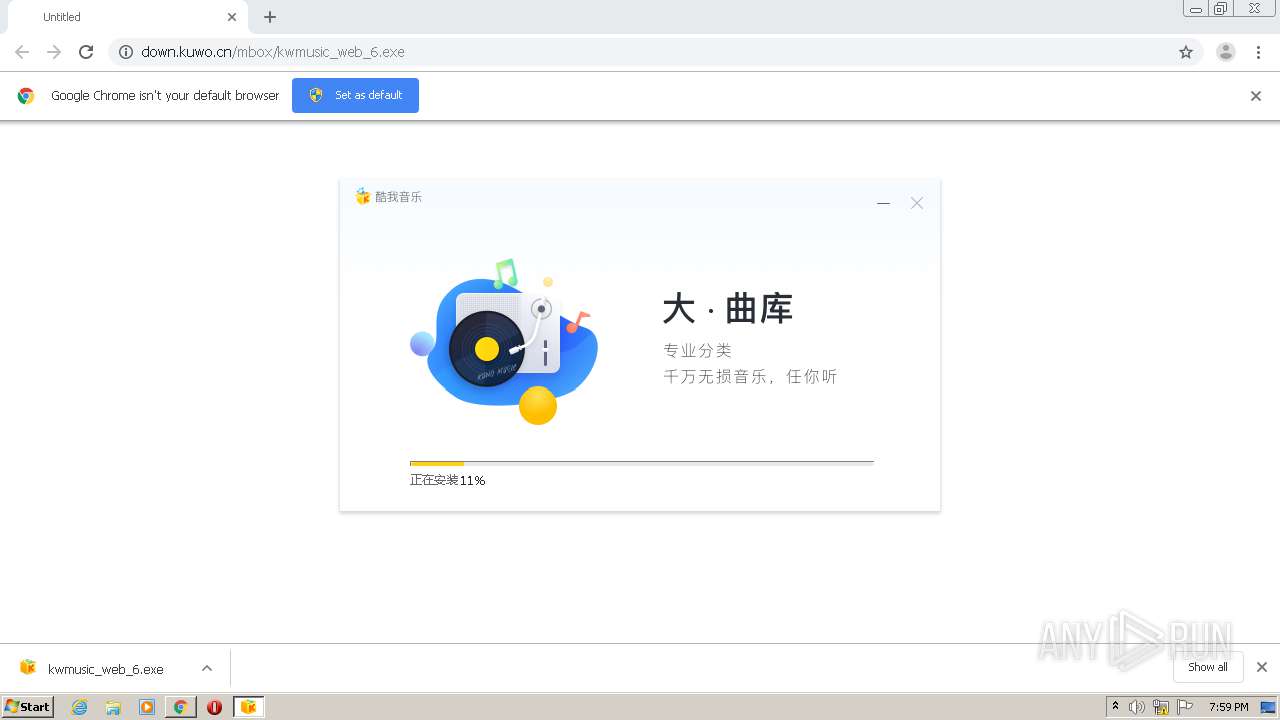
Task: Minimize the Kuwo Music installer window
Action: pos(883,203)
